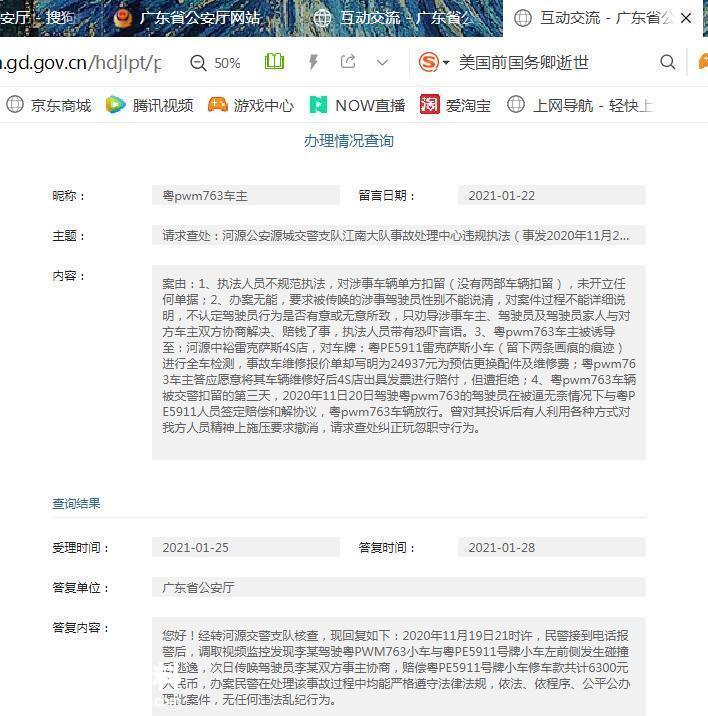This screenshot has height=716, width=708.
Task: Click the reply content text box
Action: (x=399, y=667)
